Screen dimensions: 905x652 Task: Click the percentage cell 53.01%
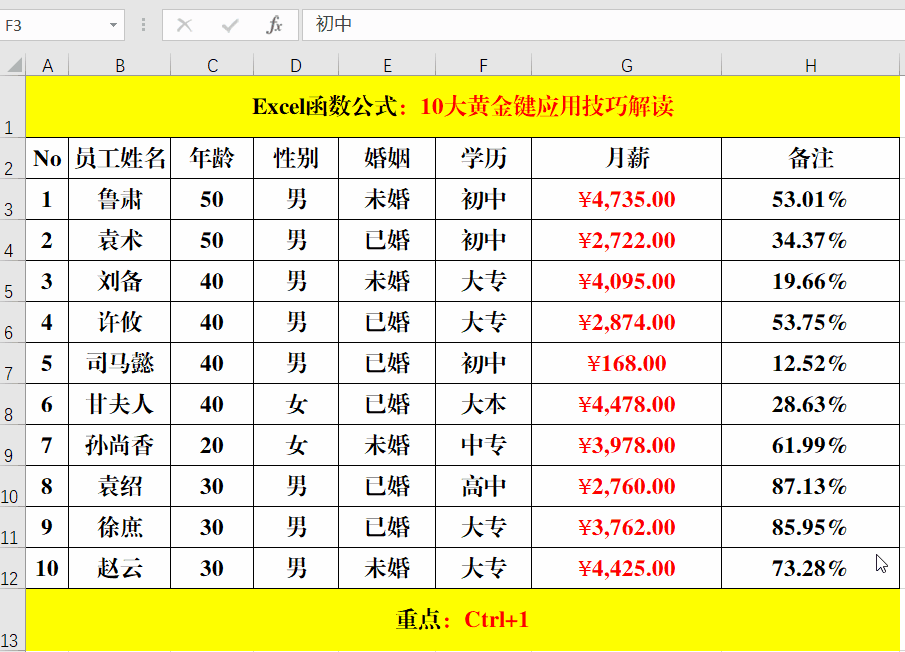810,199
